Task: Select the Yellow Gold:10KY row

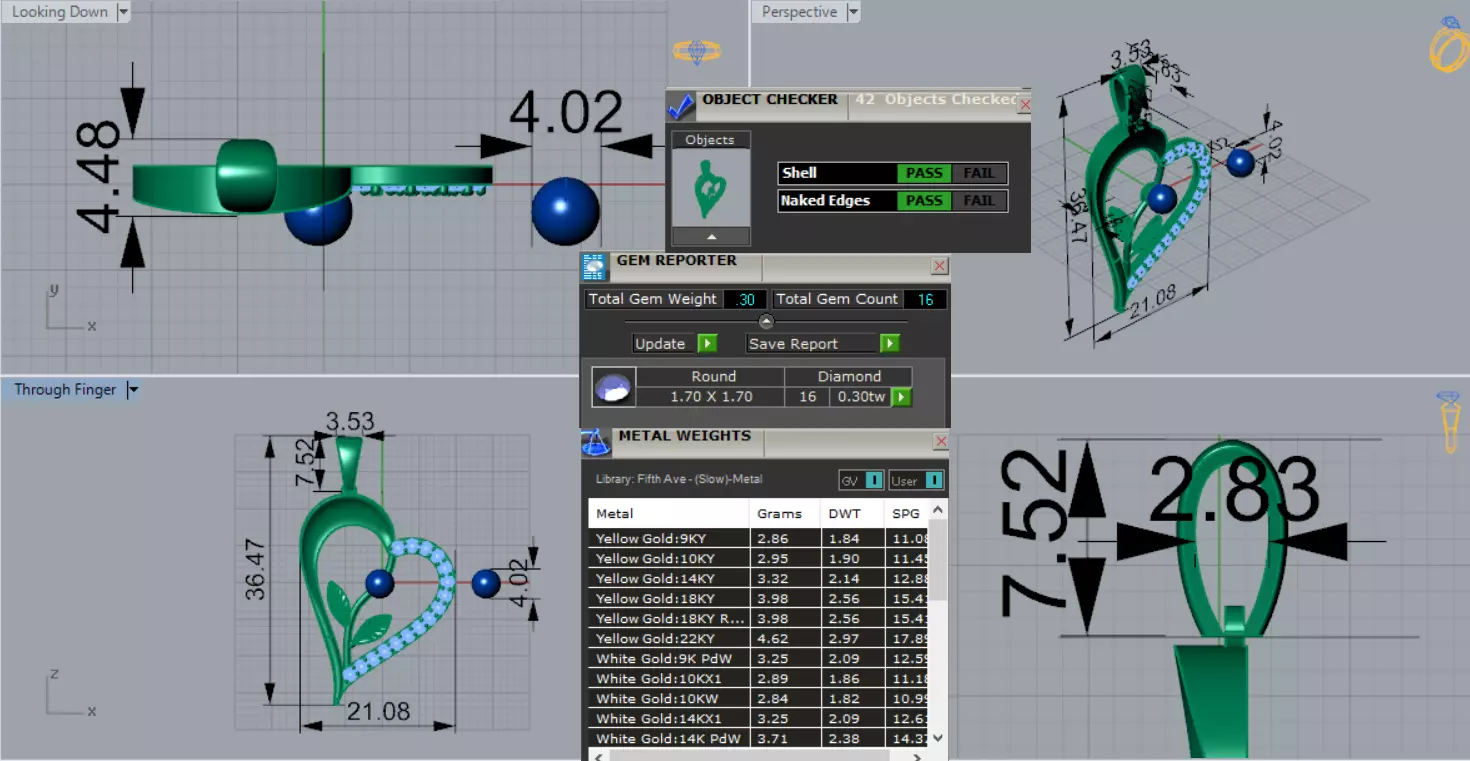Action: (759, 558)
